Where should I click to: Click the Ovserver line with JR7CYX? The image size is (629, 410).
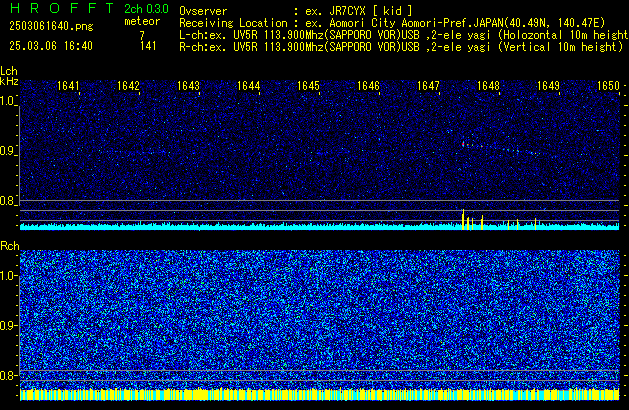pos(296,11)
